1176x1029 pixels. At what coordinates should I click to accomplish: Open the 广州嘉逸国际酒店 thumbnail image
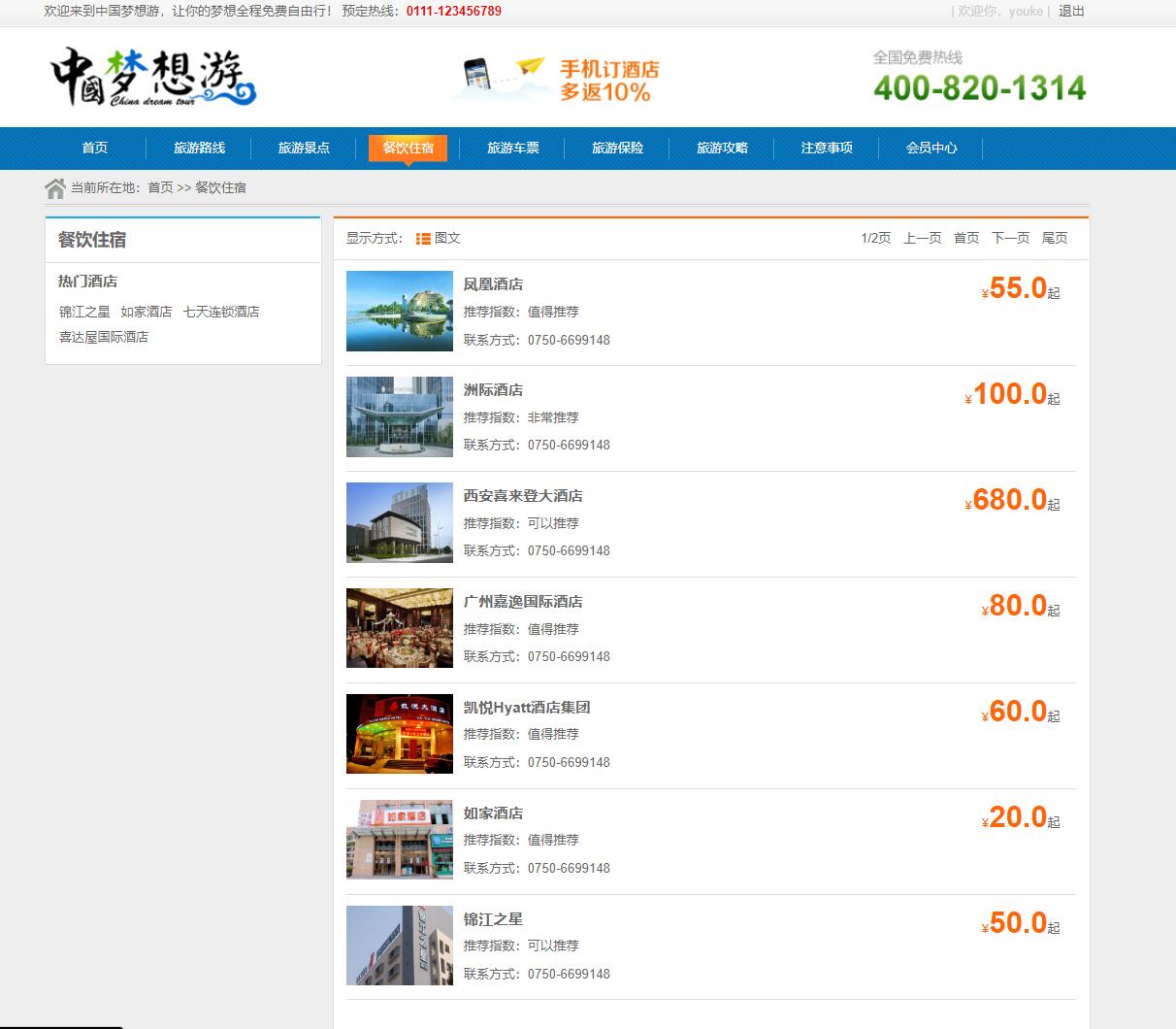tap(400, 628)
